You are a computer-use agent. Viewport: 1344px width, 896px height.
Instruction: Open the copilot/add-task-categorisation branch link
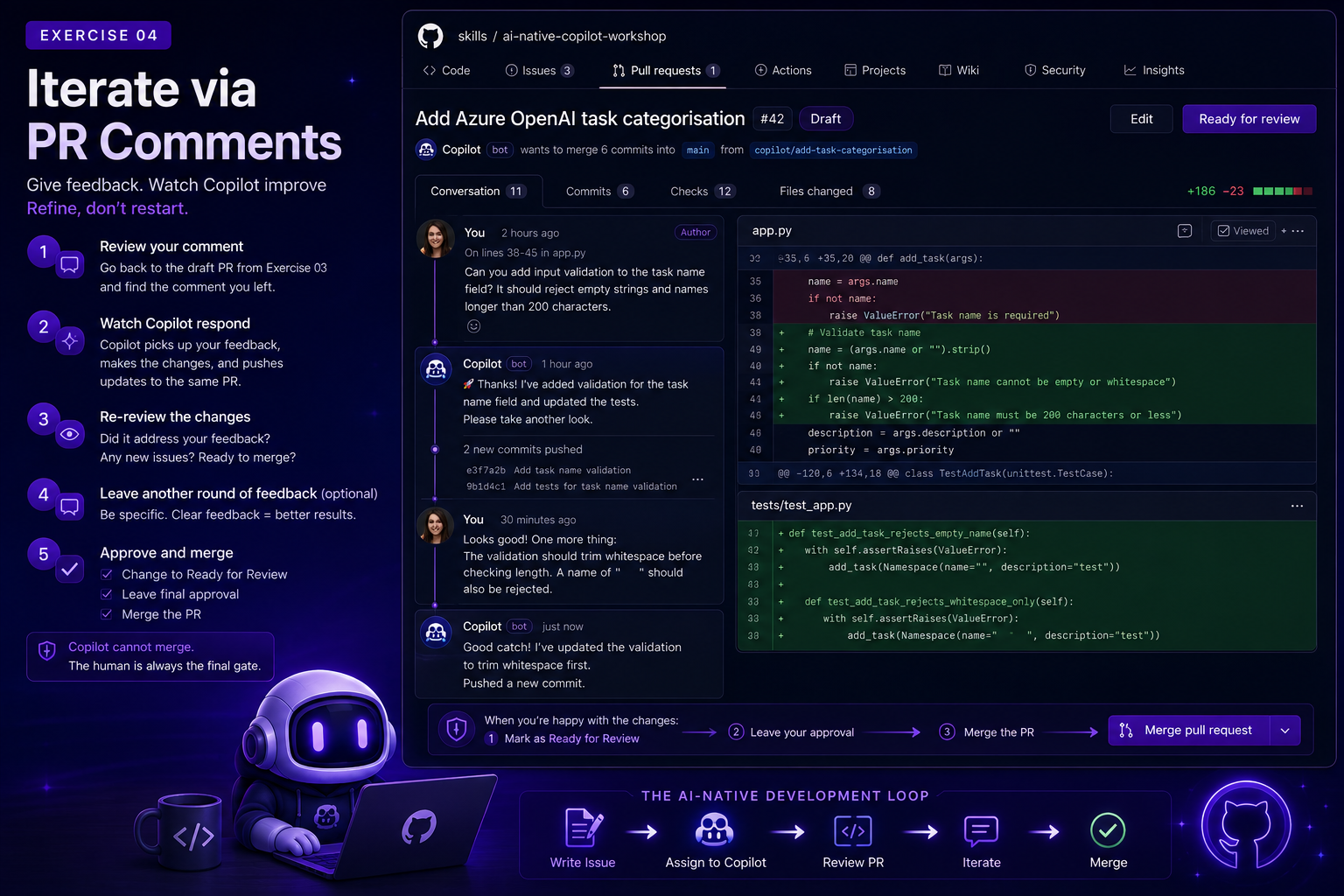pyautogui.click(x=833, y=150)
